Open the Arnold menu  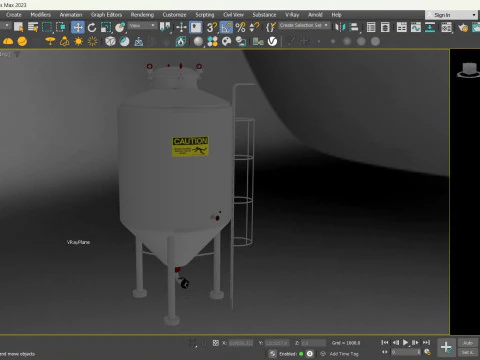[315, 15]
